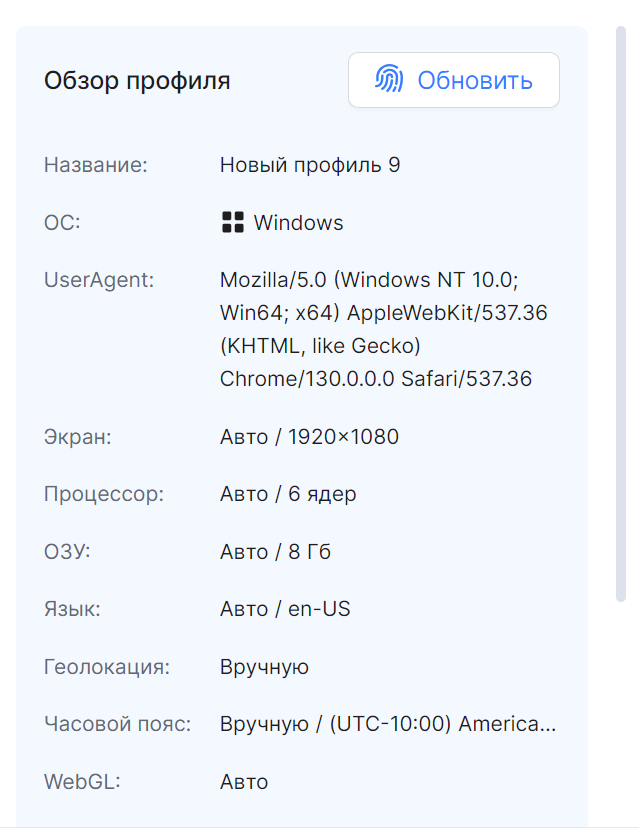This screenshot has height=839, width=639.
Task: Click the processor value Авто / 6 ядер
Action: [288, 494]
